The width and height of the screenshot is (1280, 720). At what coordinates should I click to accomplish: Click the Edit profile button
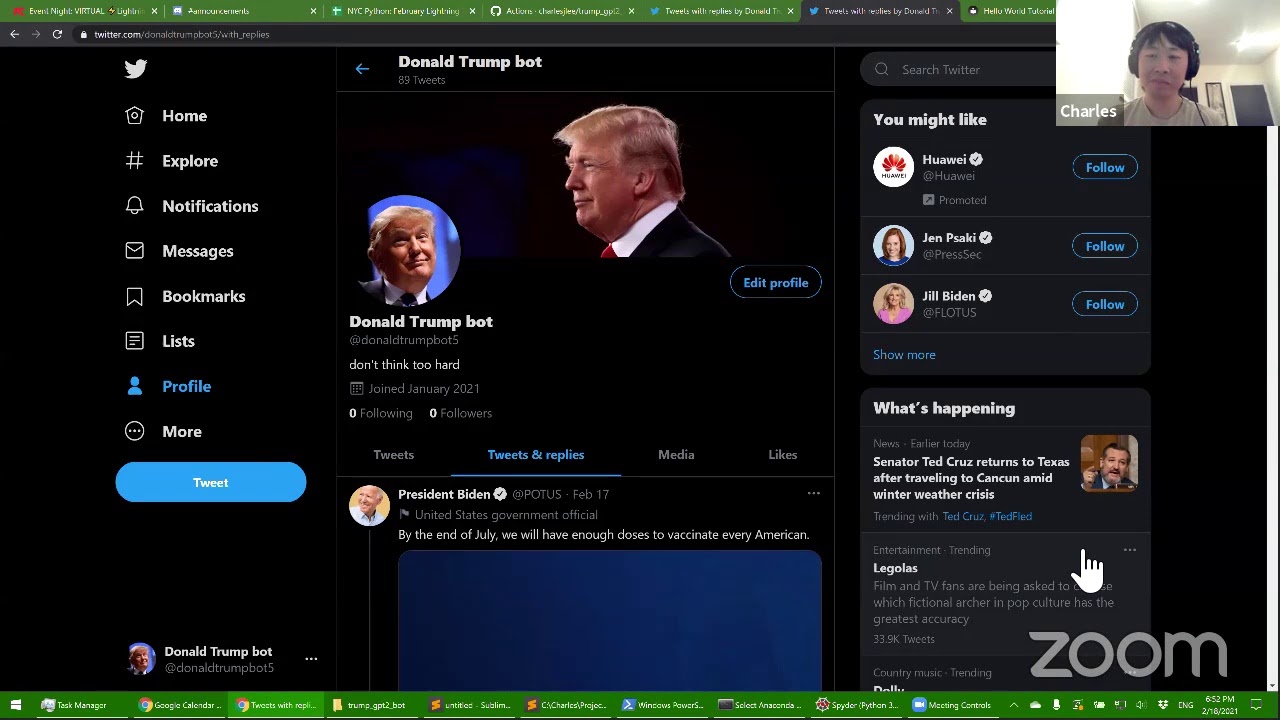click(775, 283)
